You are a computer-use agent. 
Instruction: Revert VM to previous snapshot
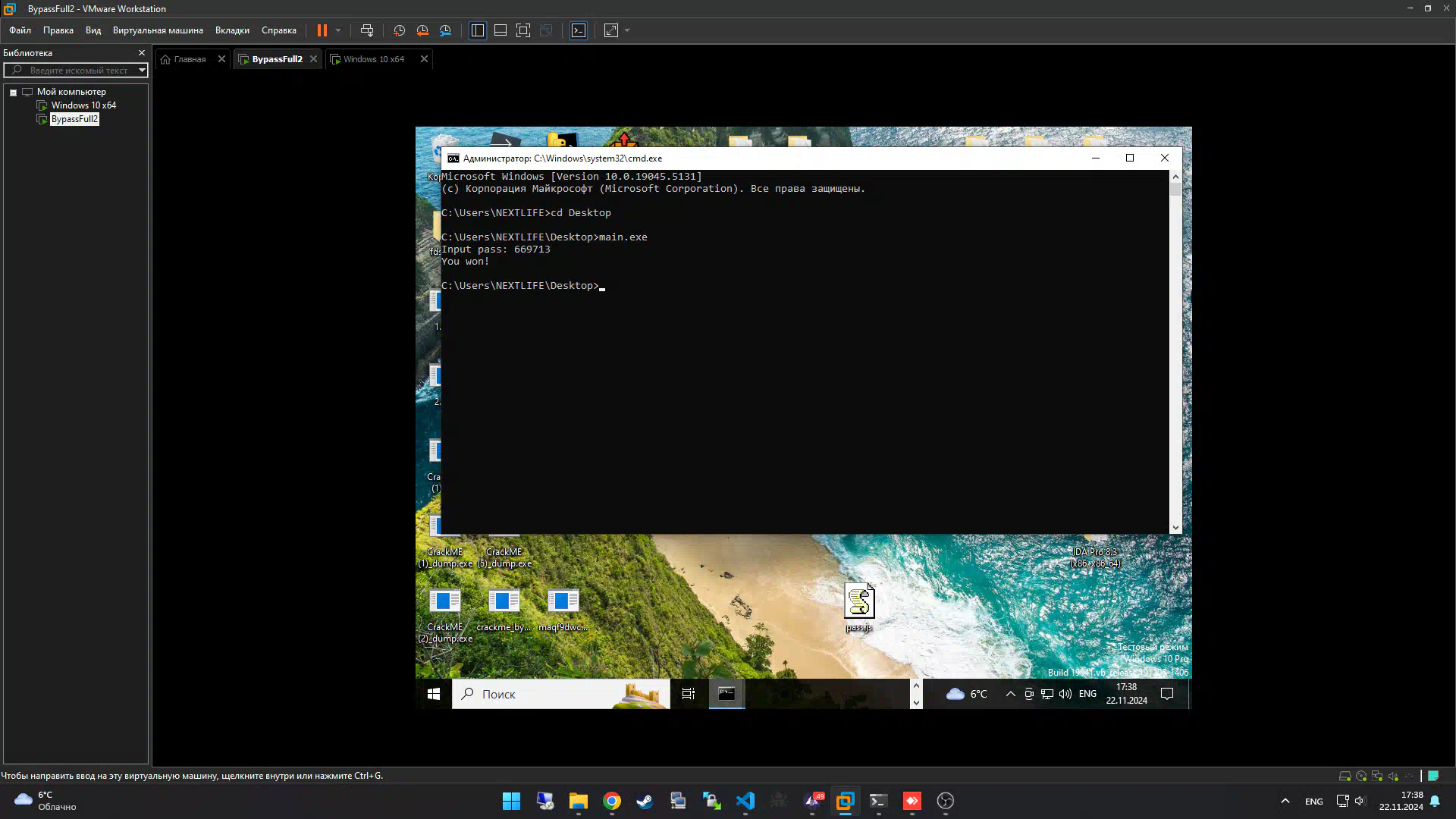422,30
